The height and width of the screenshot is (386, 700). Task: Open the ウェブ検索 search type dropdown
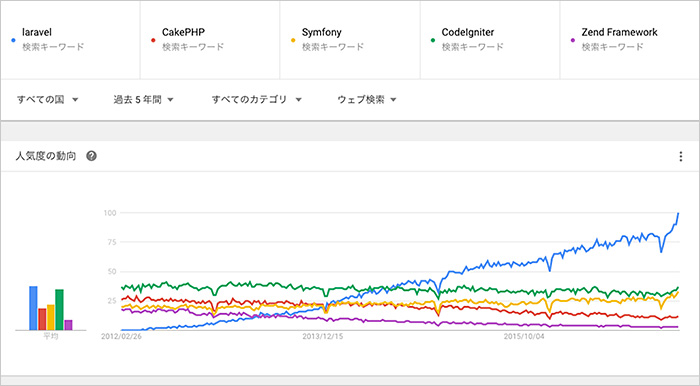coord(367,100)
